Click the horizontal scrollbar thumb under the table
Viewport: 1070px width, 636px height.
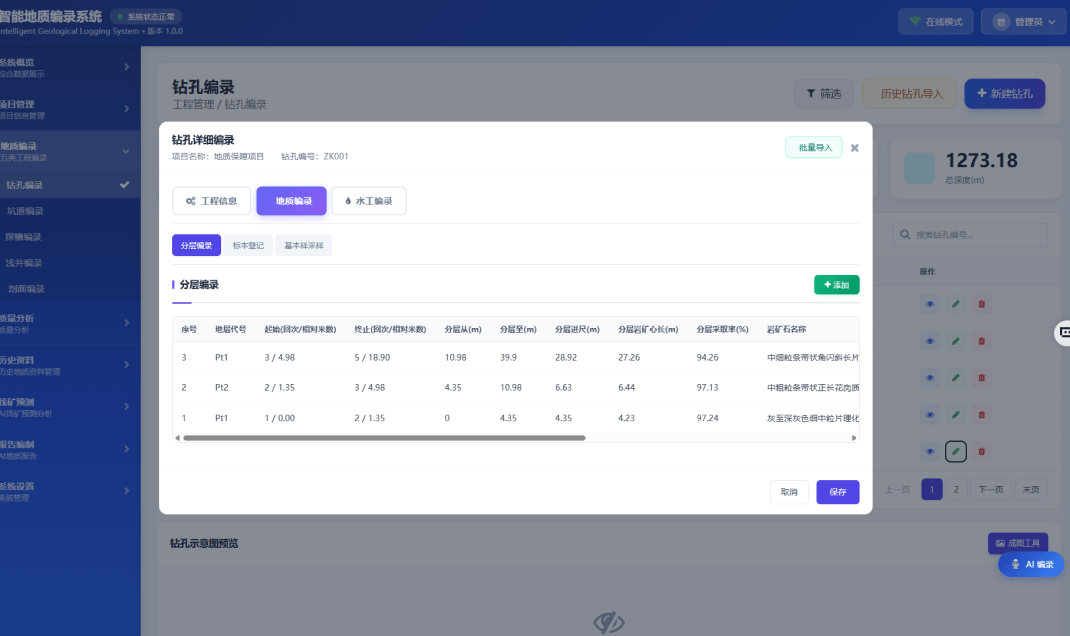coord(384,438)
